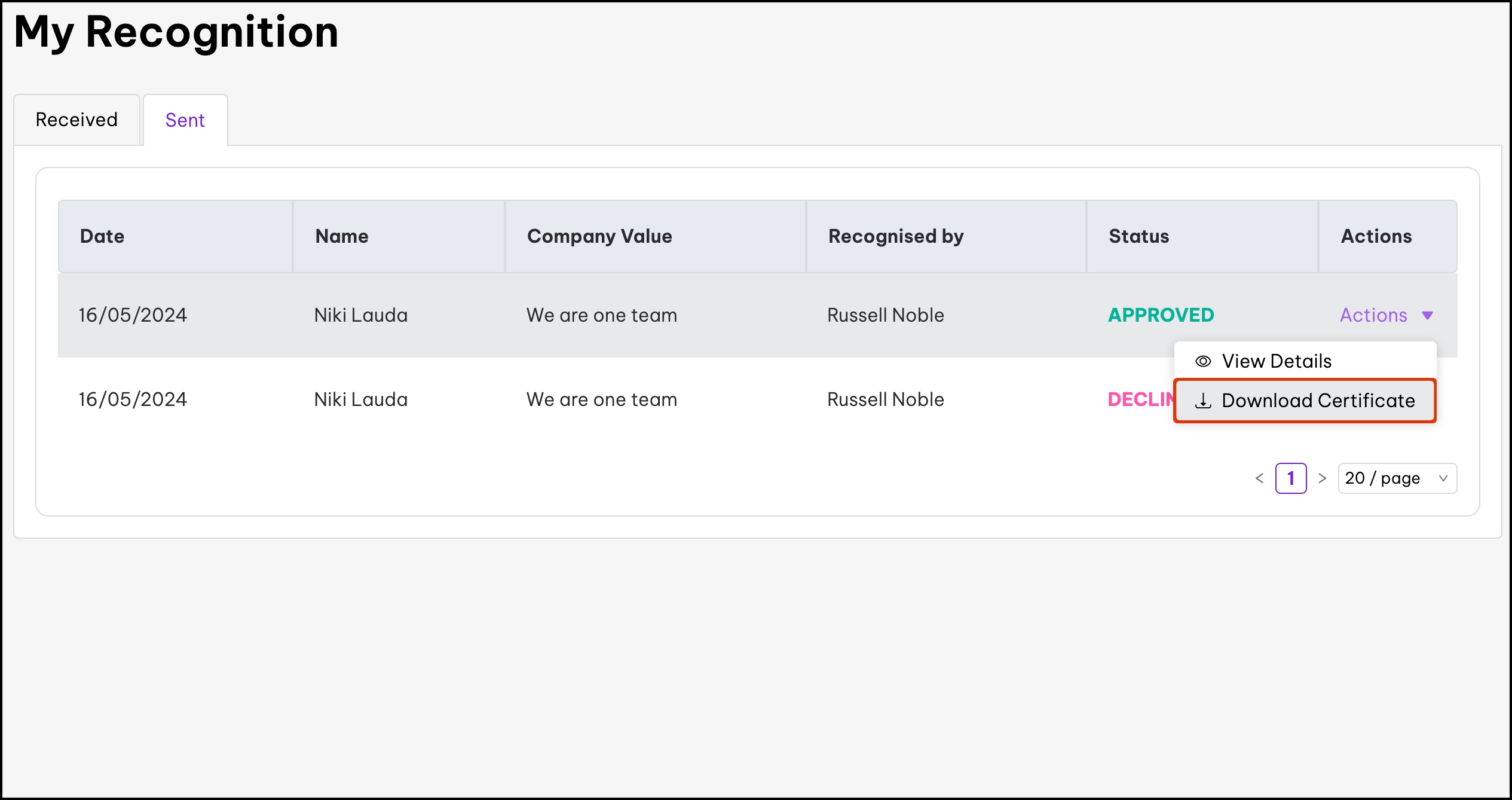The width and height of the screenshot is (1512, 800).
Task: Select page number 1 in pagination
Action: point(1291,478)
